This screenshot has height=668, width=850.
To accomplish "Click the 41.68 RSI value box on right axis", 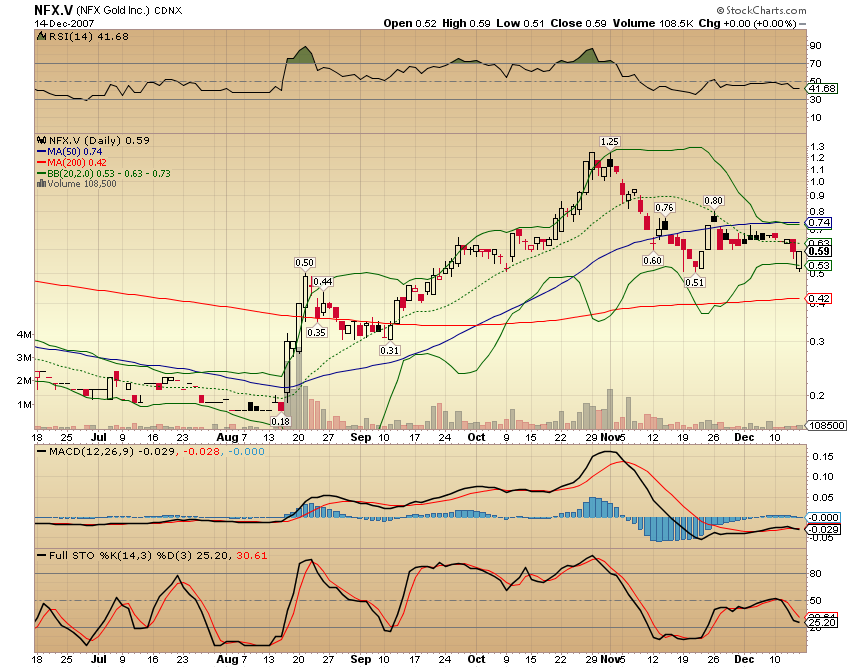I will tap(823, 89).
